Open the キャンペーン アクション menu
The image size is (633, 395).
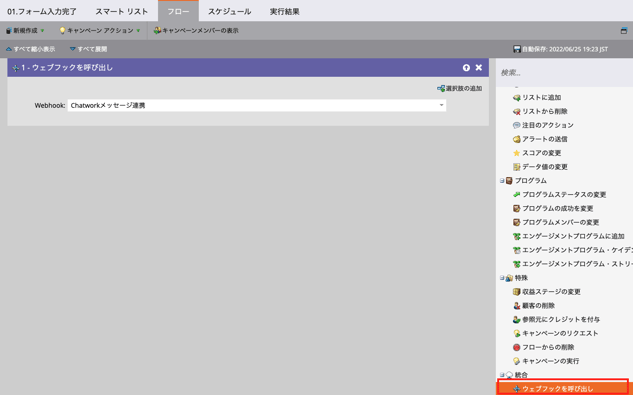click(x=100, y=31)
